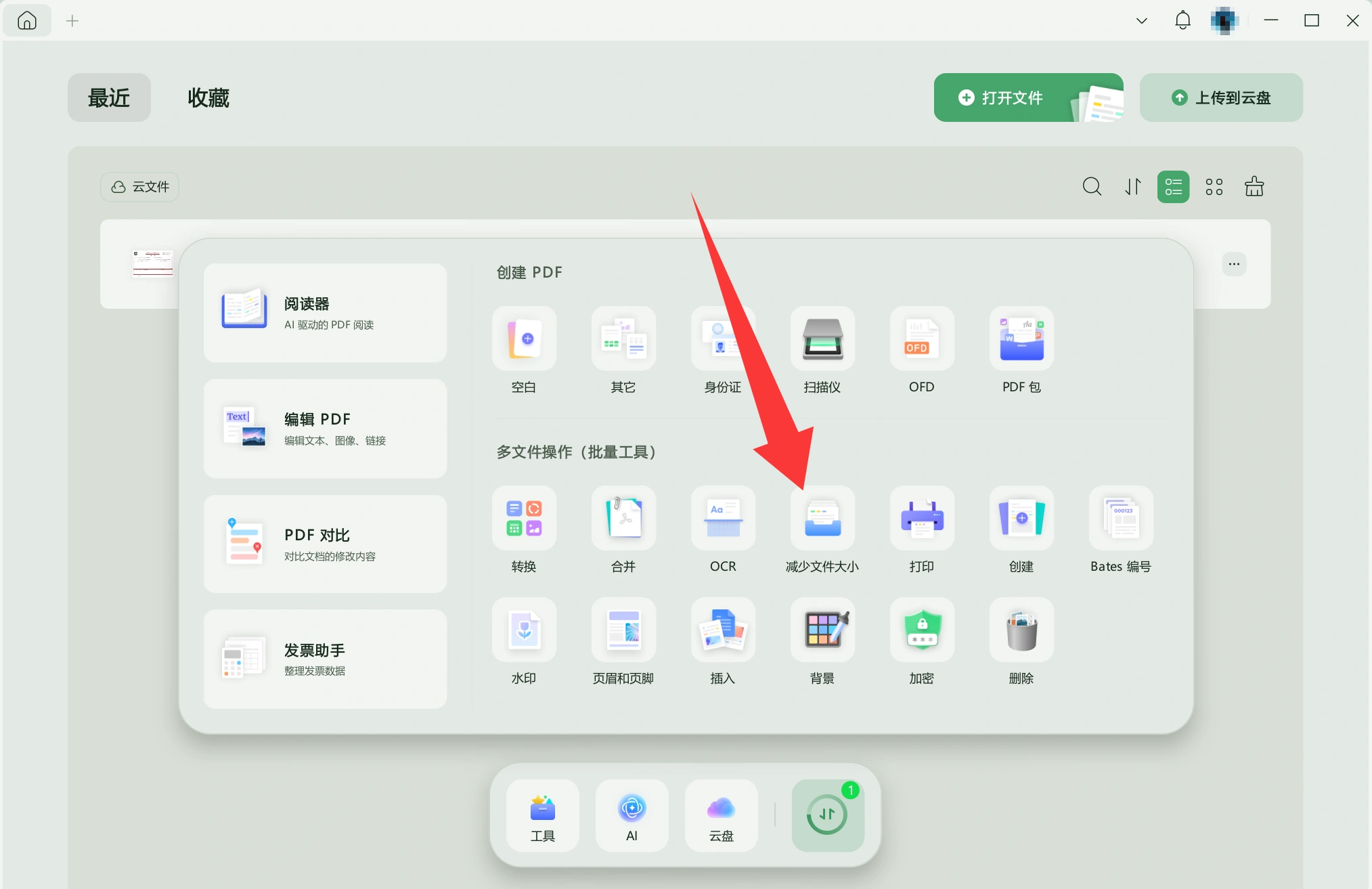Create PDF from scanner (扫描仪)
1372x889 pixels.
point(822,339)
